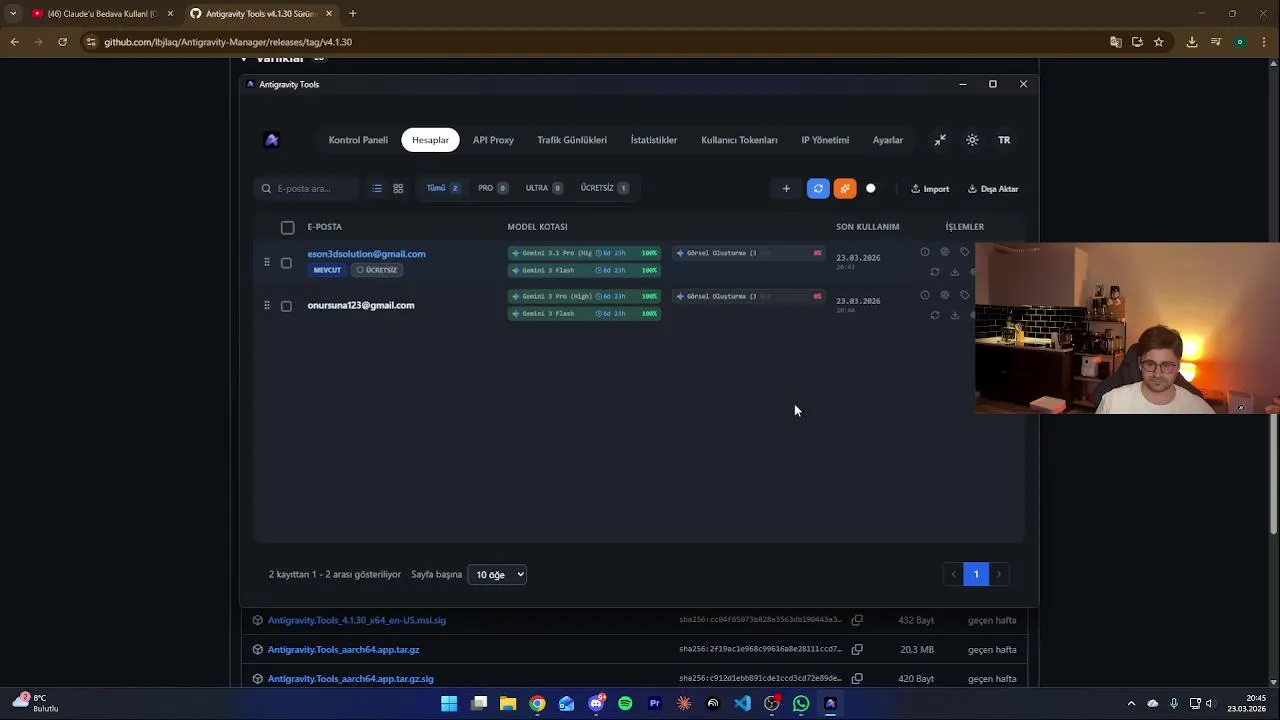Filter accounts by PRO
This screenshot has width=1280, height=720.
(492, 188)
